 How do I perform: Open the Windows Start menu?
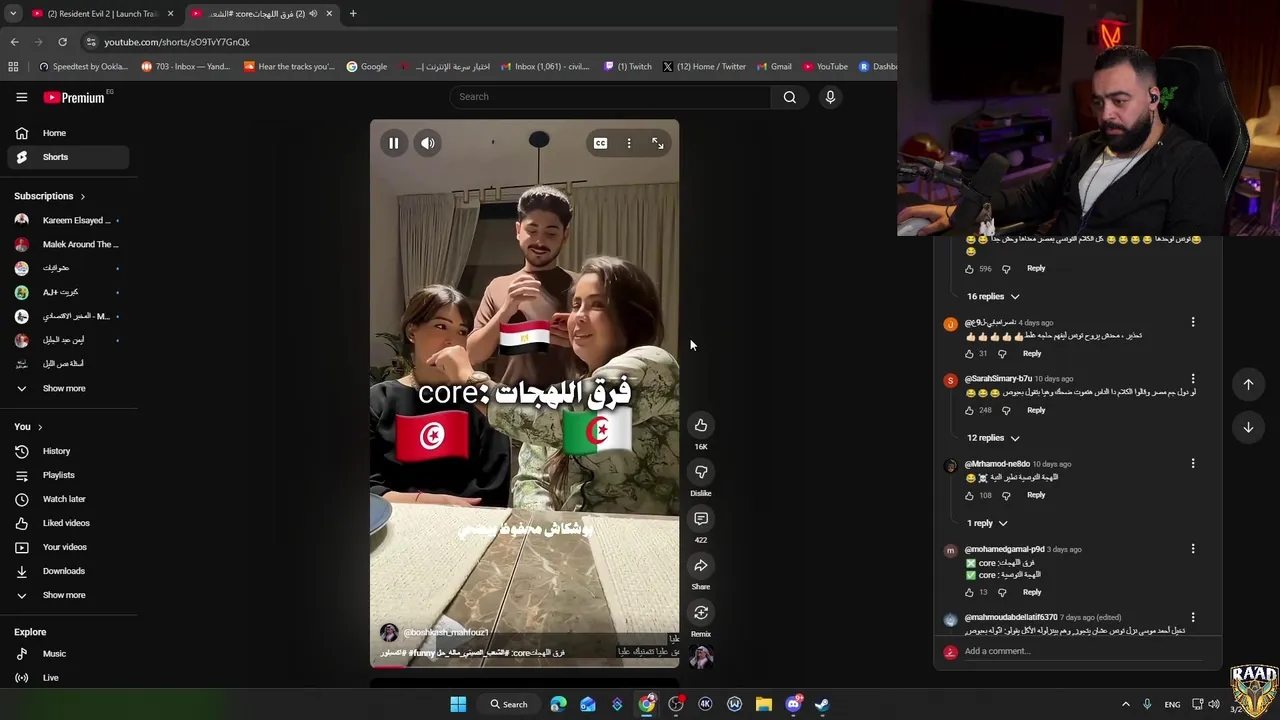coord(458,704)
